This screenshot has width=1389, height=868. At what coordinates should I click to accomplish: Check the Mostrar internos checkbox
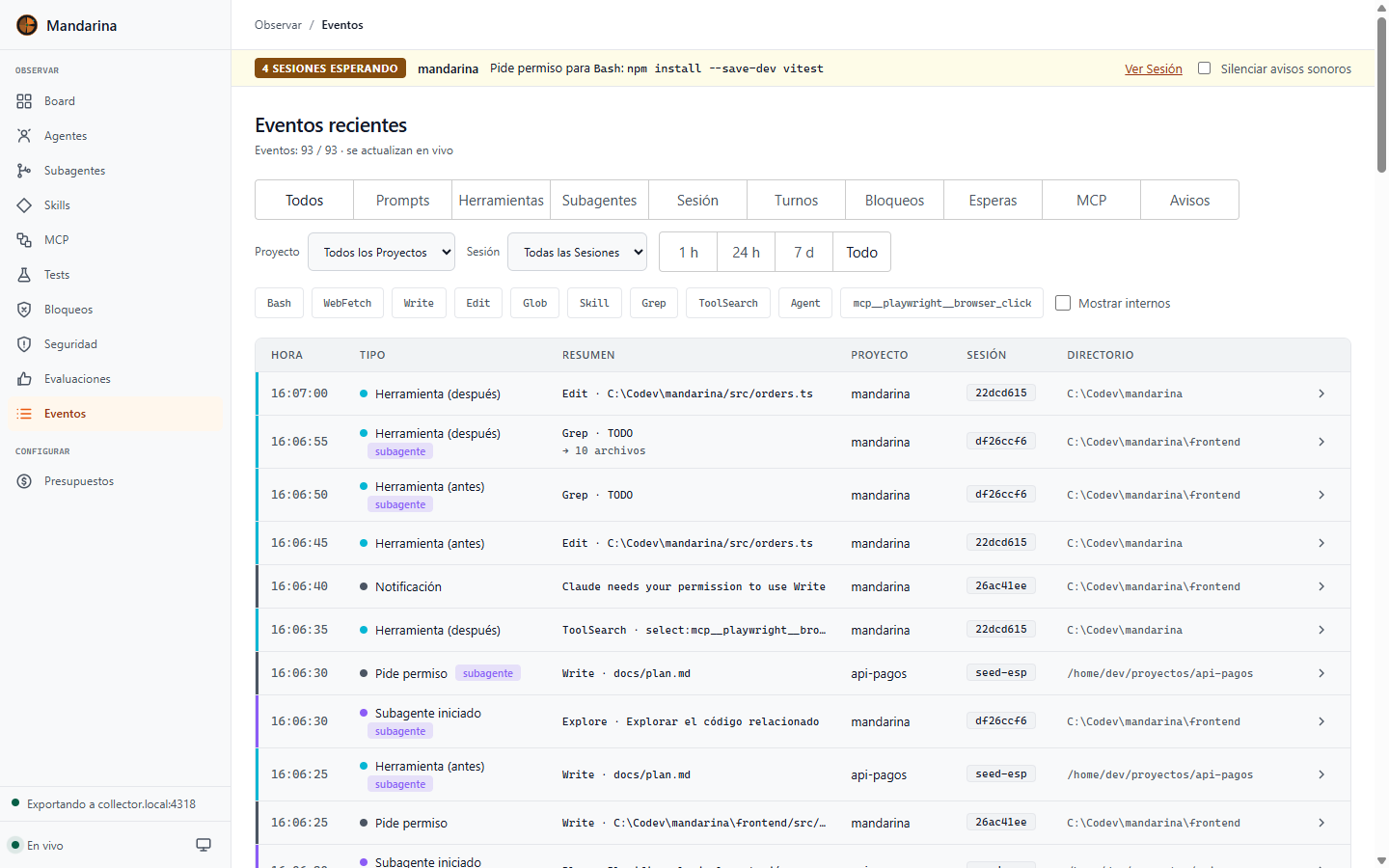(1063, 303)
